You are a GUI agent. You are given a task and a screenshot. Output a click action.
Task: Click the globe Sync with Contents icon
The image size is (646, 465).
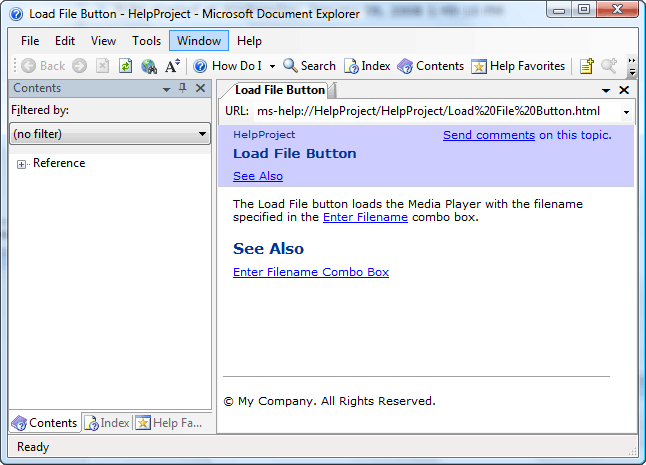click(x=149, y=66)
